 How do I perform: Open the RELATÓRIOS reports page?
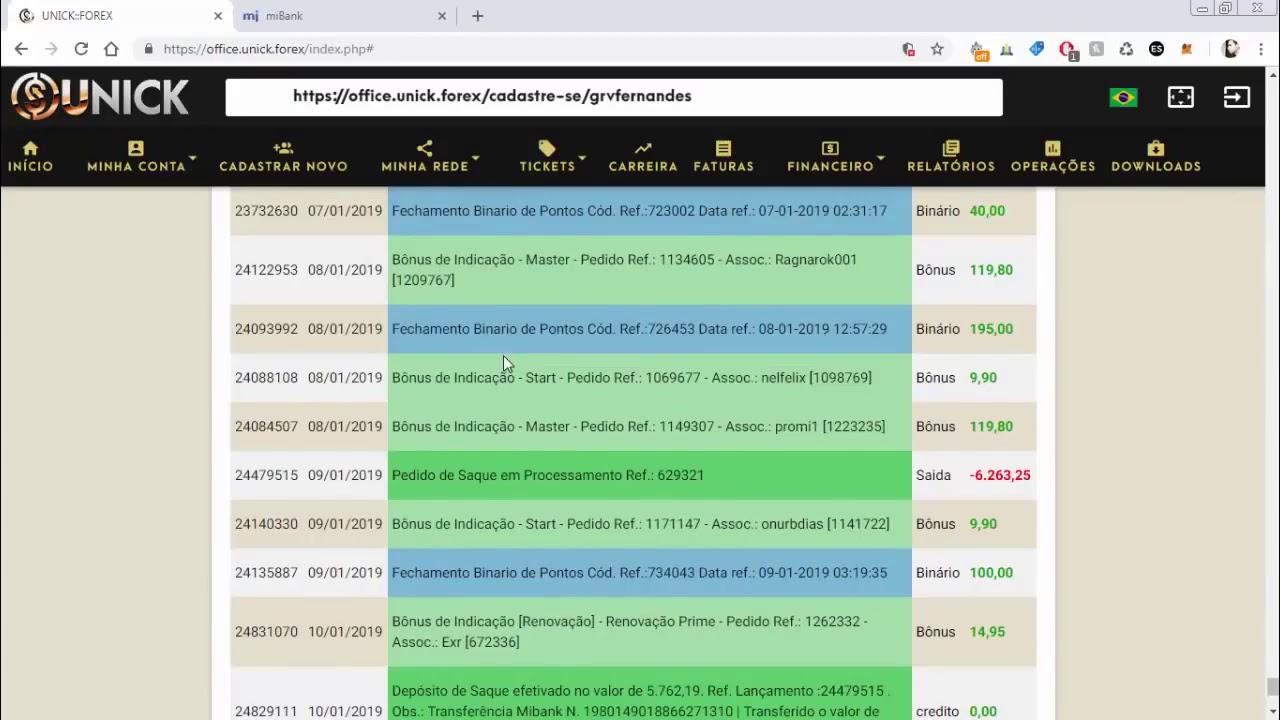(x=951, y=157)
